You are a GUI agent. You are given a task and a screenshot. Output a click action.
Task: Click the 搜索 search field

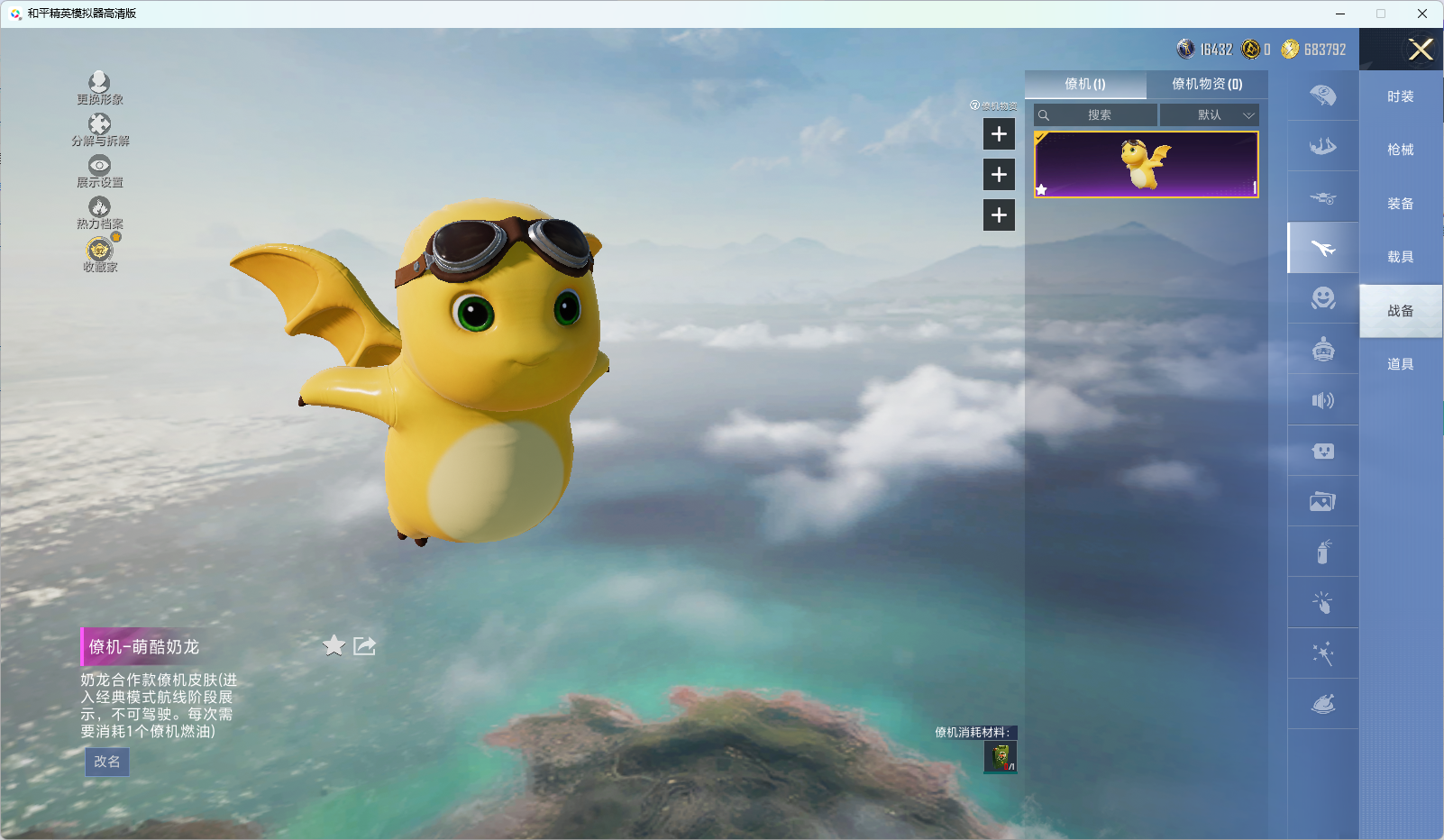[x=1097, y=115]
